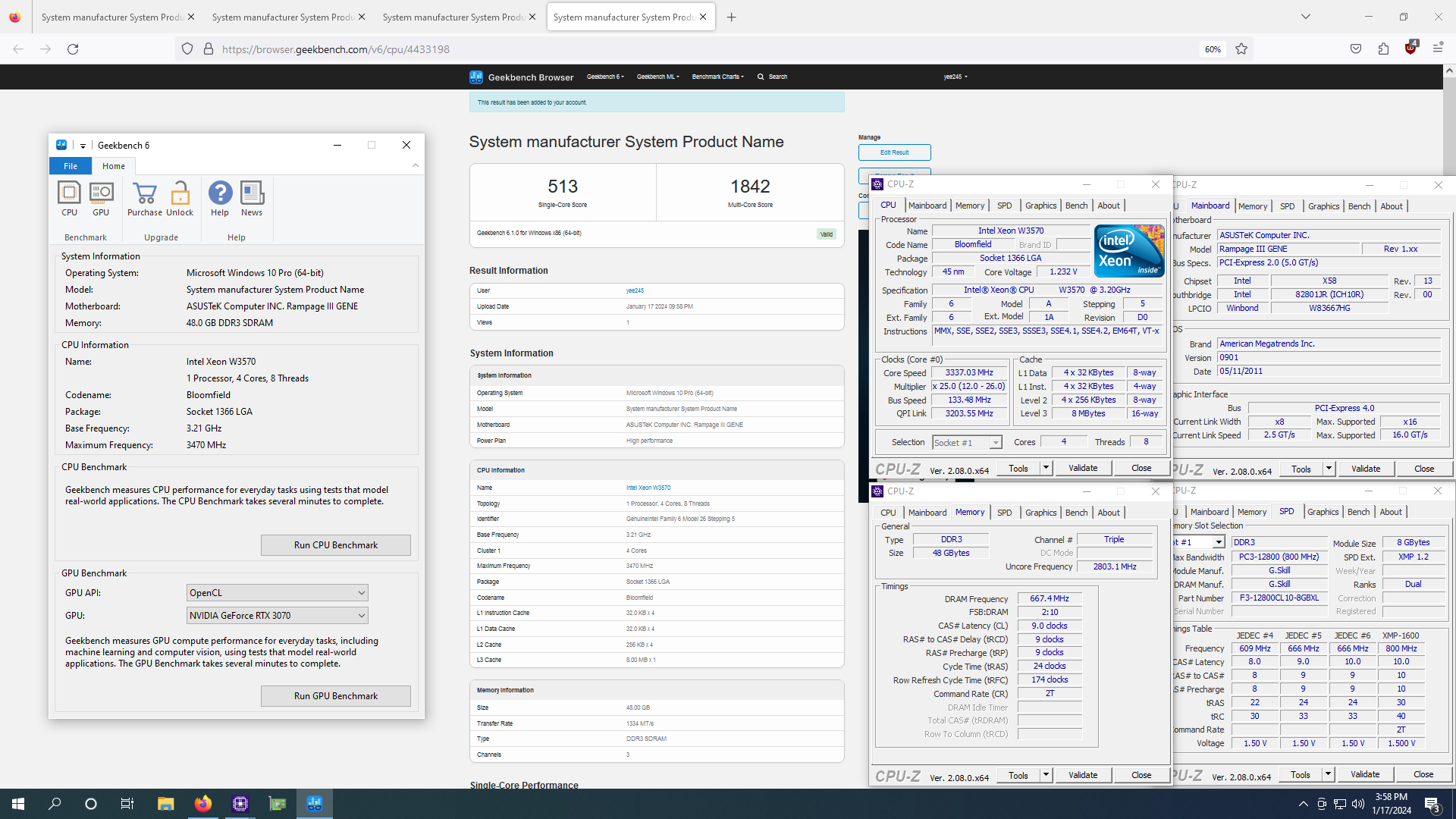The height and width of the screenshot is (819, 1456).
Task: Reload the Firefox page
Action: 73,49
